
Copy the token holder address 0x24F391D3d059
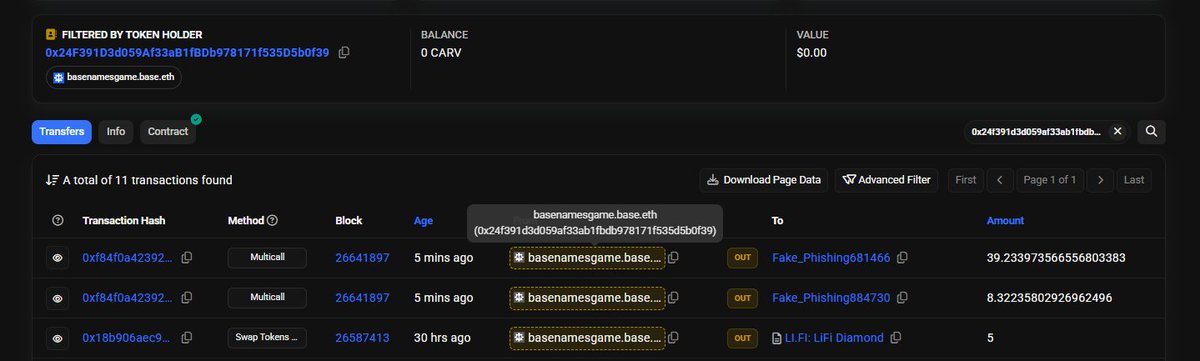click(x=344, y=53)
